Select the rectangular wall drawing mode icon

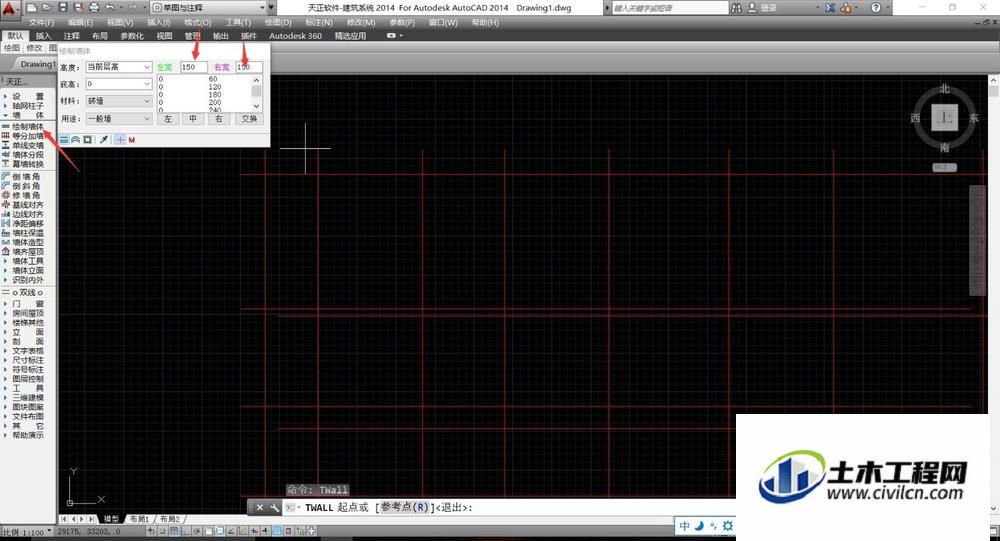click(x=87, y=140)
